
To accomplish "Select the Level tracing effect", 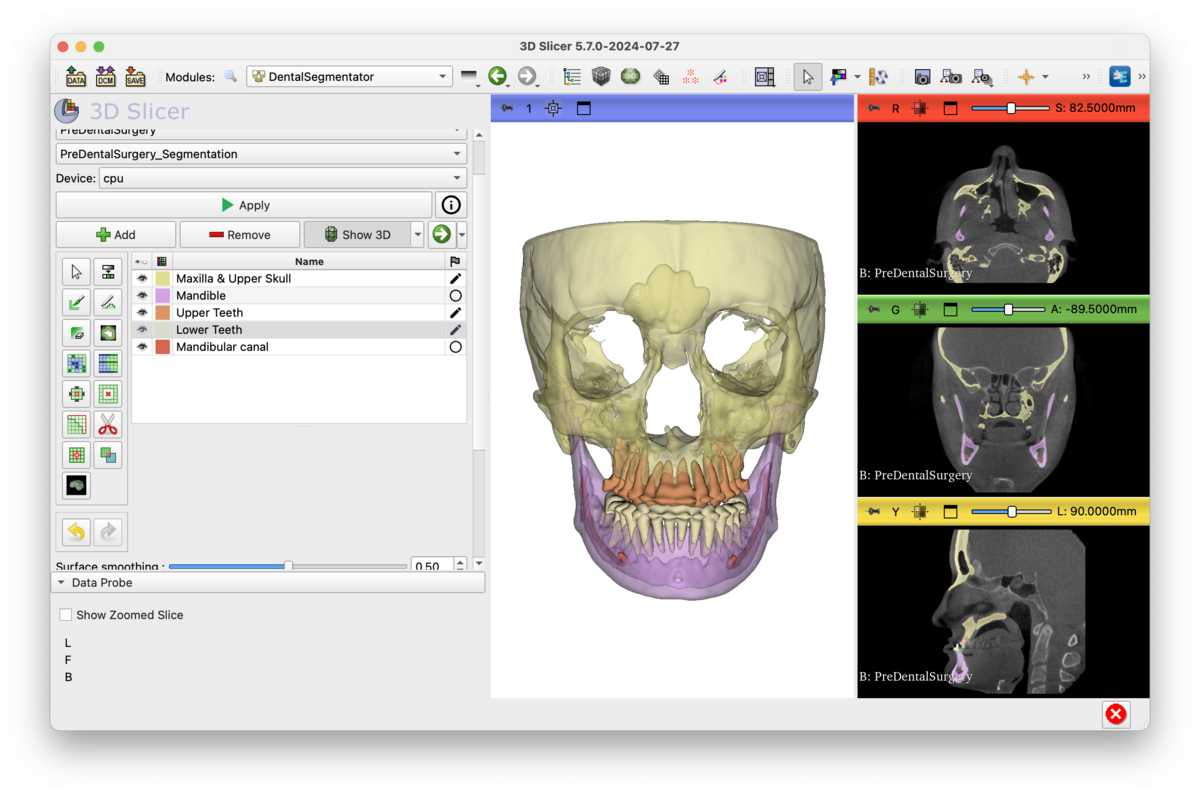I will pyautogui.click(x=108, y=333).
